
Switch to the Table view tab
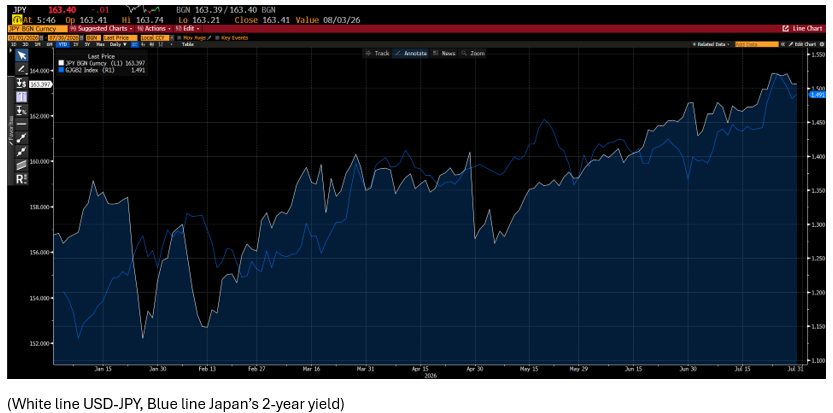click(188, 45)
